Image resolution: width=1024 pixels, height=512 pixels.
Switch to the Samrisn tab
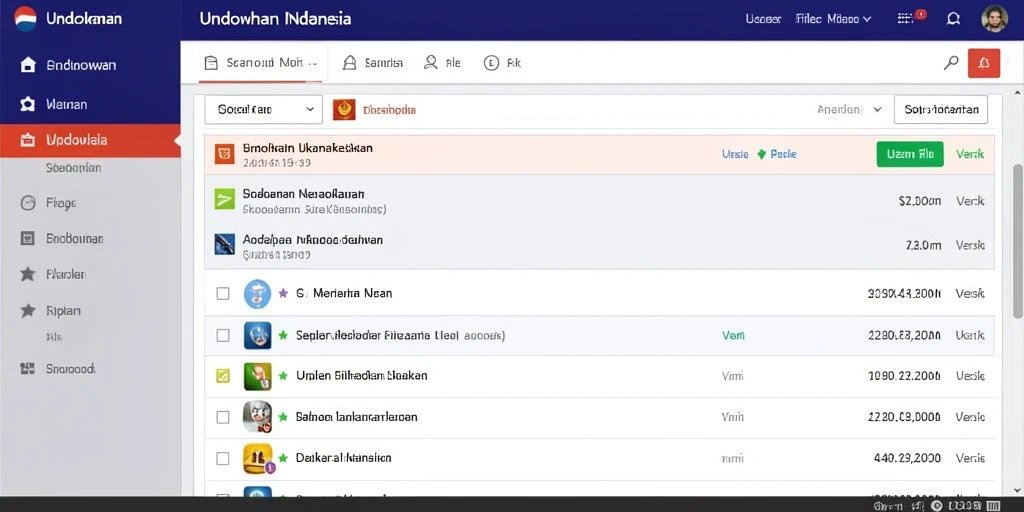click(373, 63)
